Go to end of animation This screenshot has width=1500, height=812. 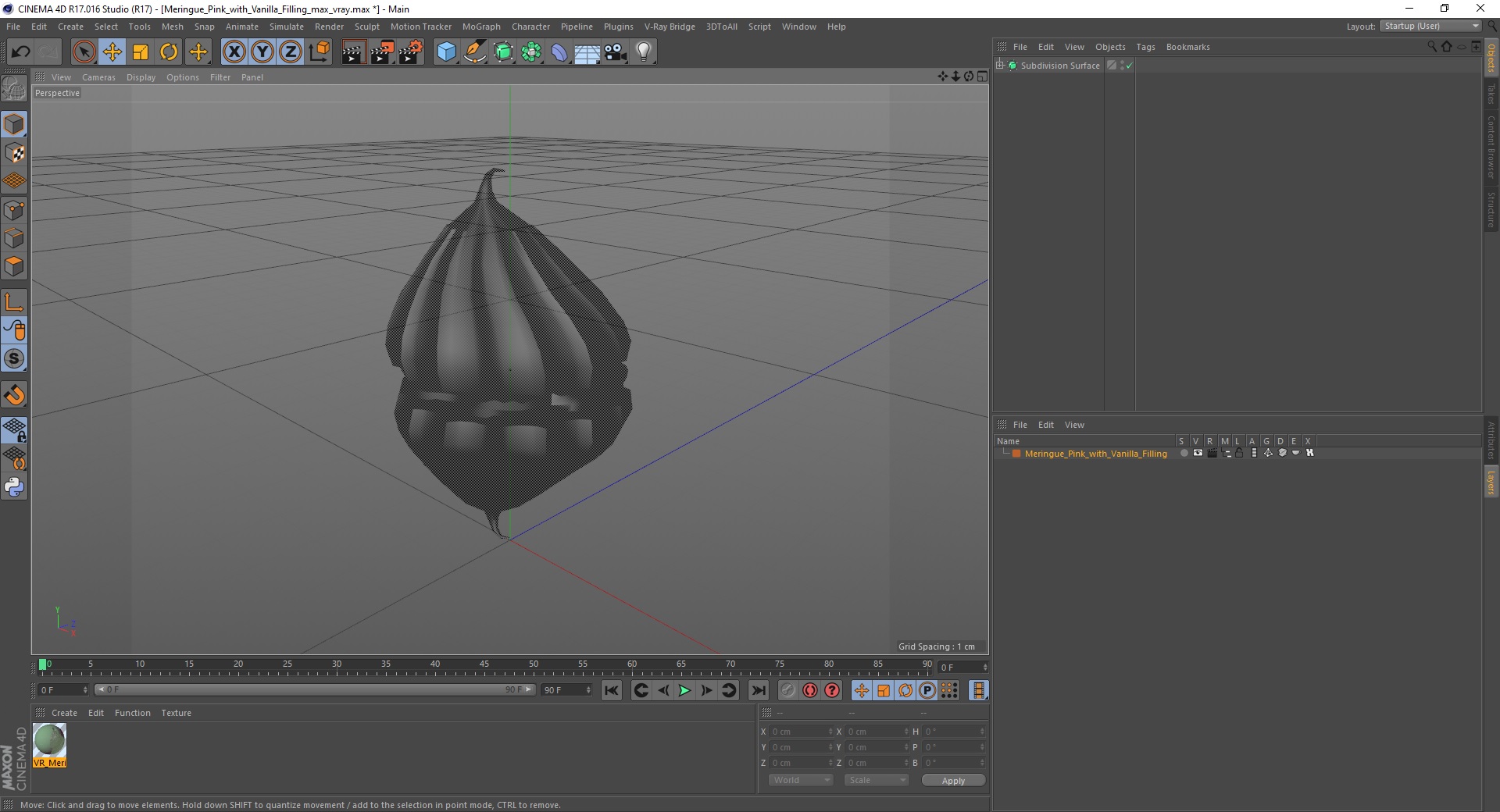coord(758,690)
